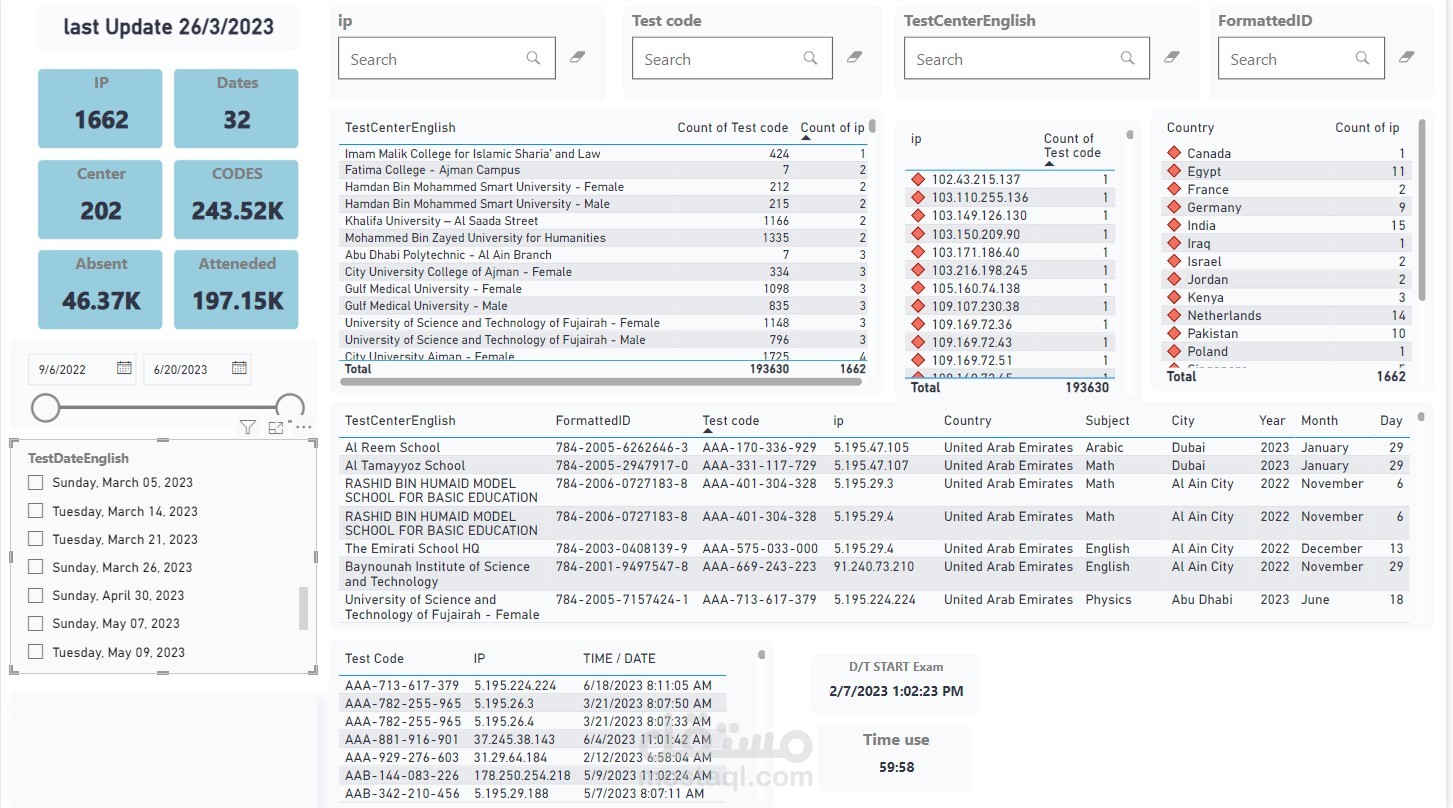Click the CODES 243.52K card
This screenshot has width=1453, height=808.
pyautogui.click(x=237, y=199)
